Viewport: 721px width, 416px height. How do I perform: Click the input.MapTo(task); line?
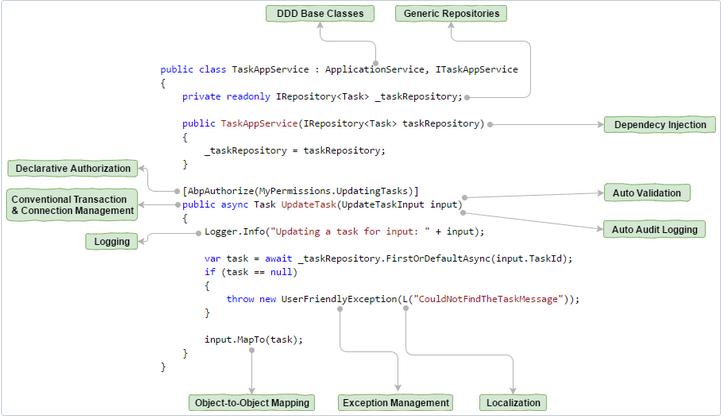[254, 340]
